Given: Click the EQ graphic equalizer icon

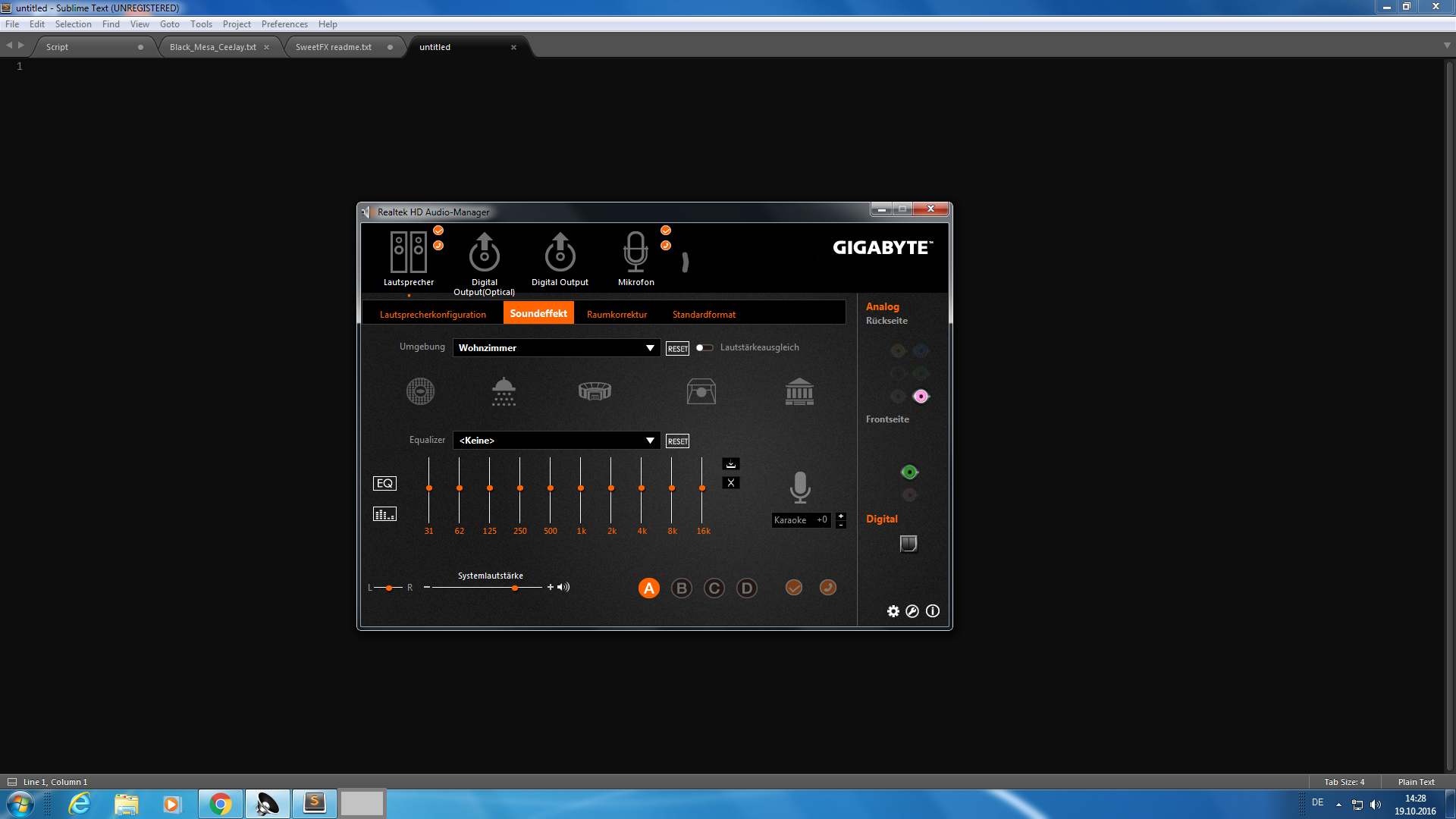Looking at the screenshot, I should click(x=384, y=483).
